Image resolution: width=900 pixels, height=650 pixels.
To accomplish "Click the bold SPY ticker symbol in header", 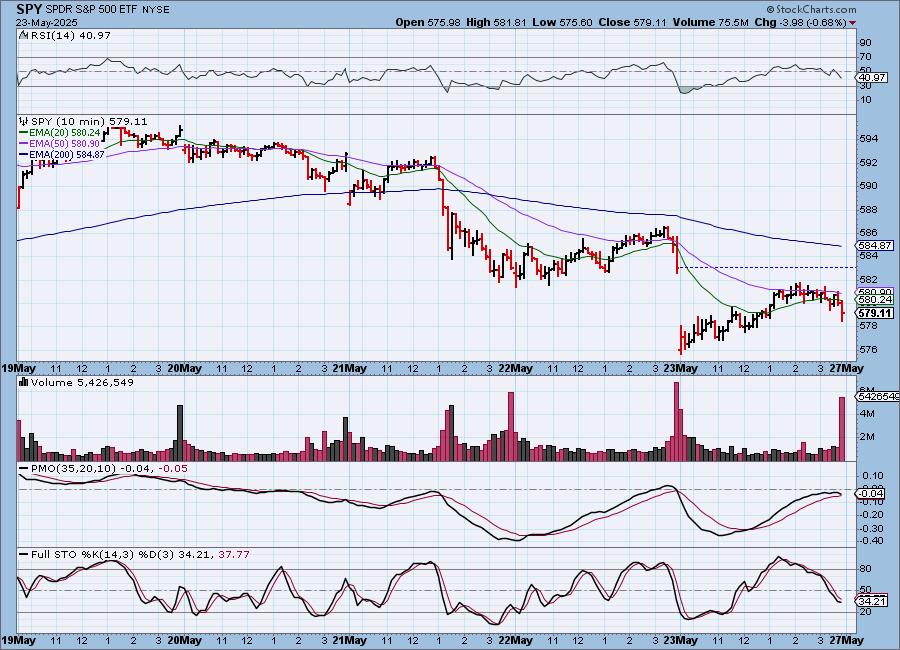I will [29, 9].
